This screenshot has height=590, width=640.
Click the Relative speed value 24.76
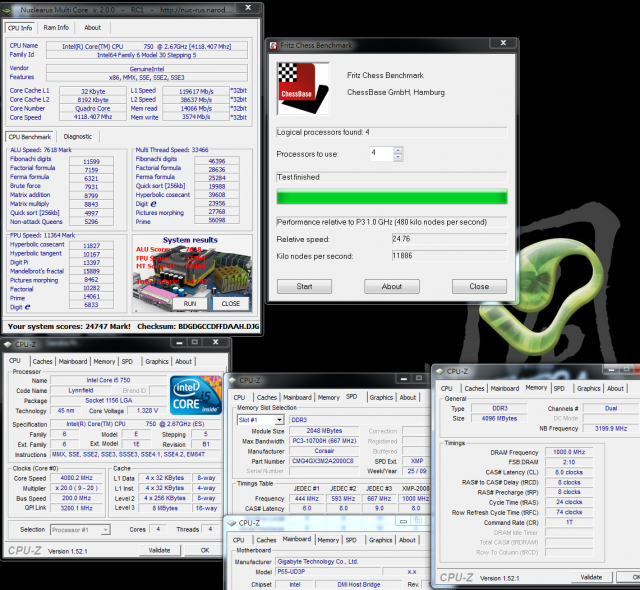449,239
